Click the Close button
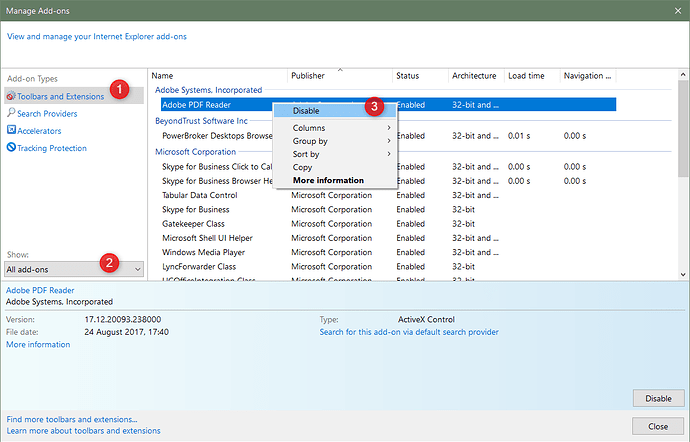 (x=657, y=426)
